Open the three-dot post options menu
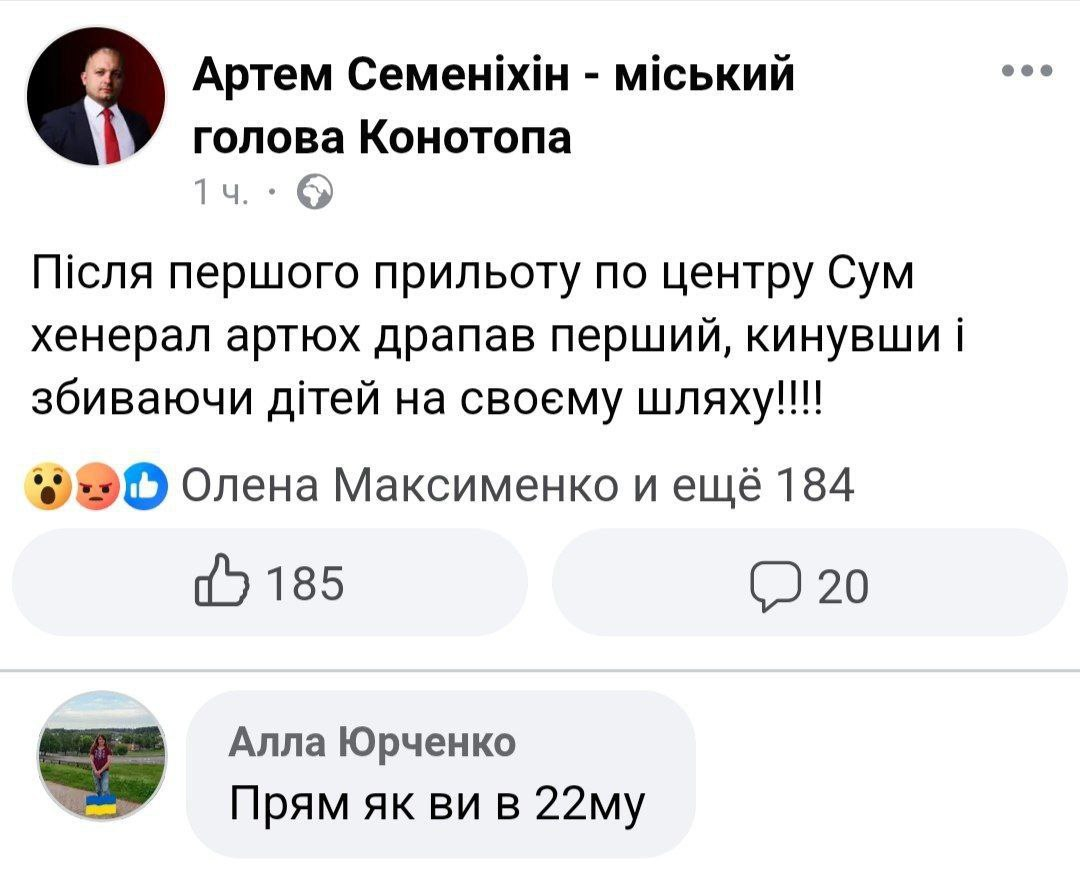The image size is (1080, 872). [x=1027, y=70]
